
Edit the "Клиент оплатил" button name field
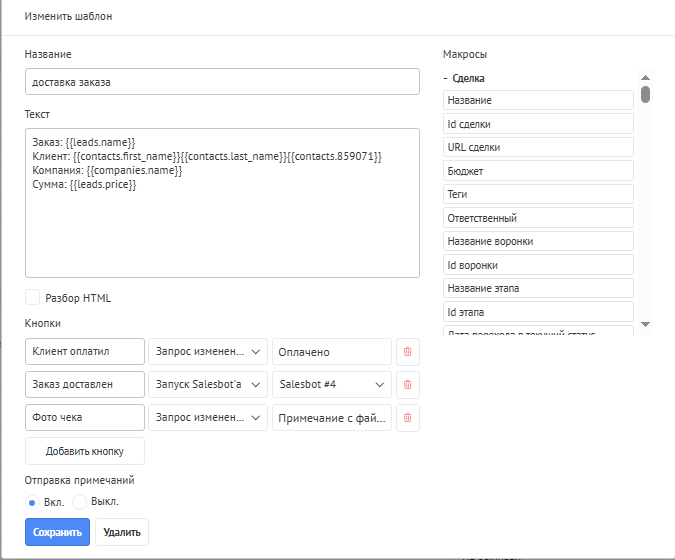pyautogui.click(x=85, y=352)
